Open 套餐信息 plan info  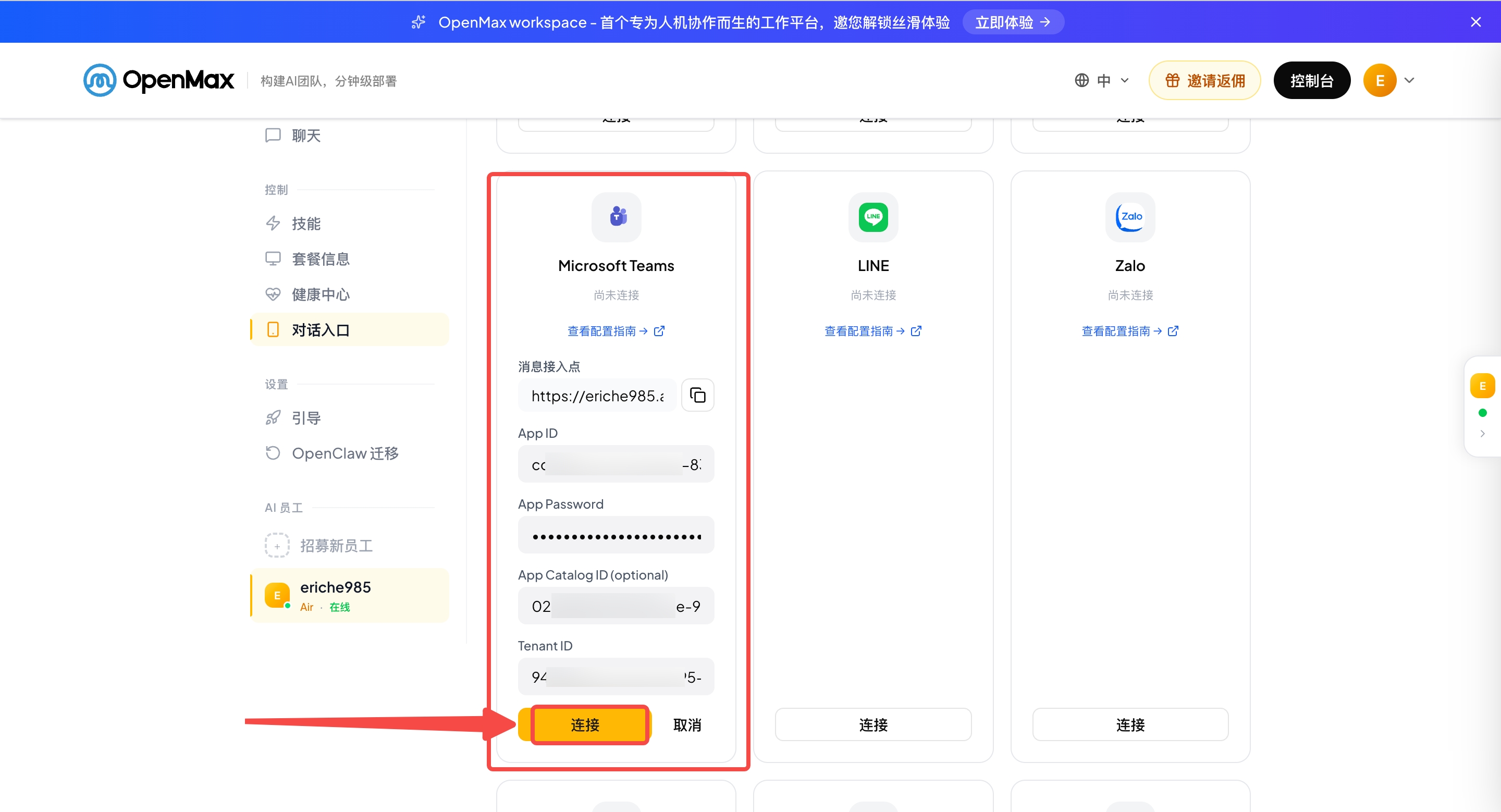[350, 259]
